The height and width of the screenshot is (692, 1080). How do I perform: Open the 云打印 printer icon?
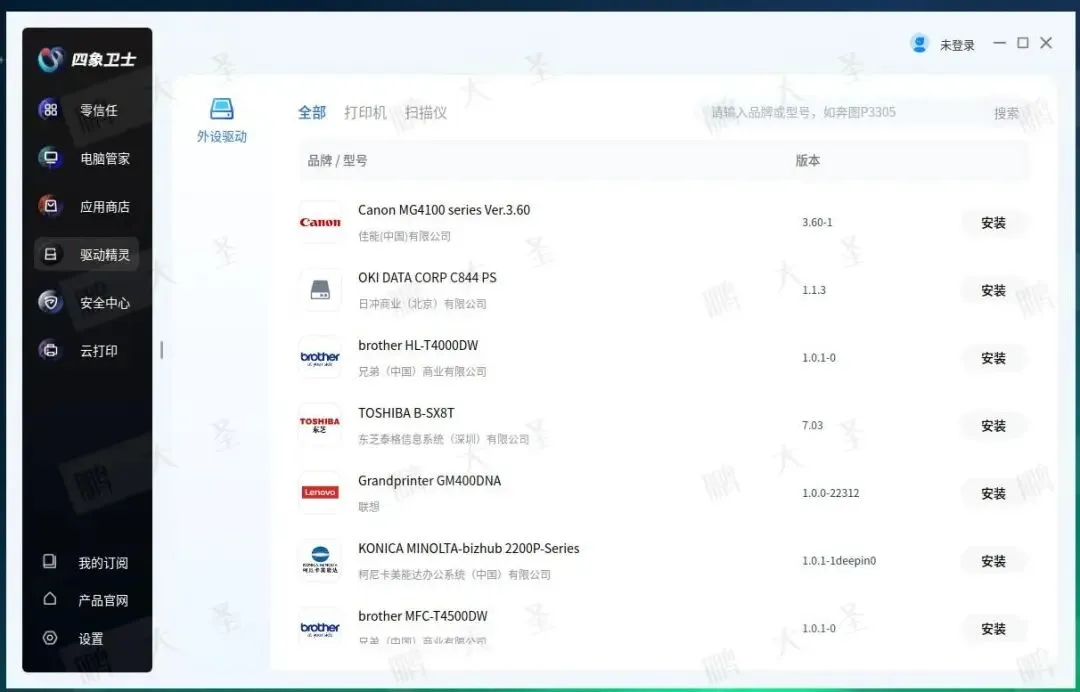(x=50, y=350)
